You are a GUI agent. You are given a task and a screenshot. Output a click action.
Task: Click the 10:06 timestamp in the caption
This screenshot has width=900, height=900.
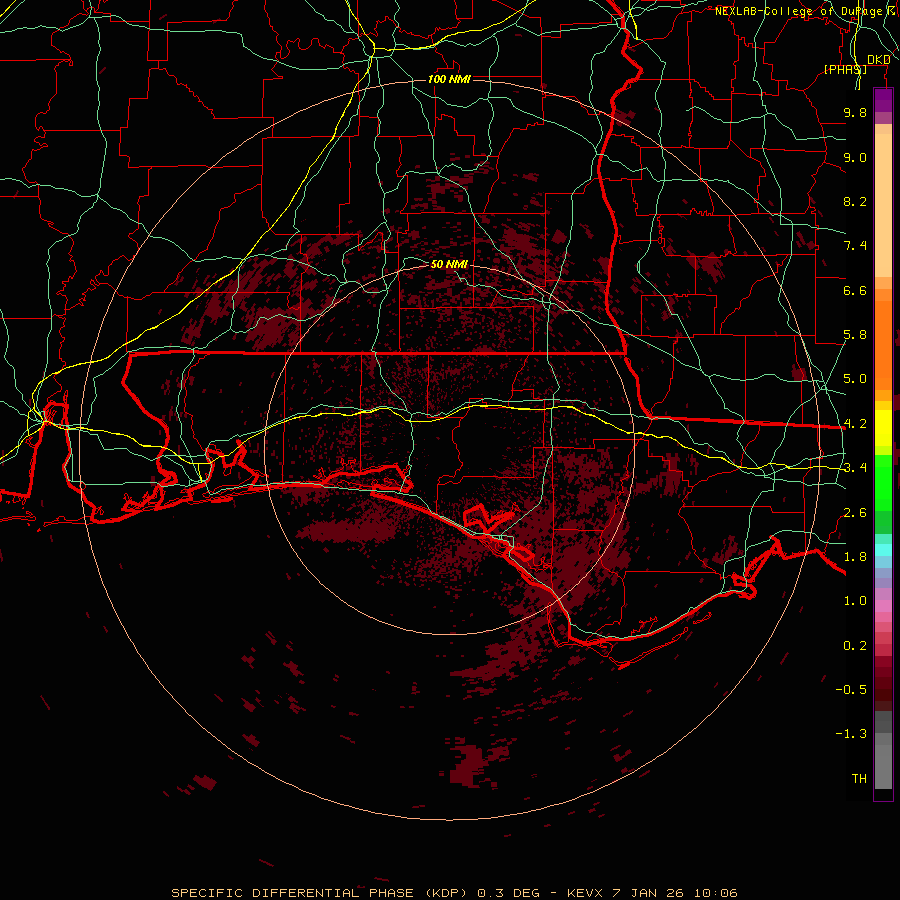[716, 893]
